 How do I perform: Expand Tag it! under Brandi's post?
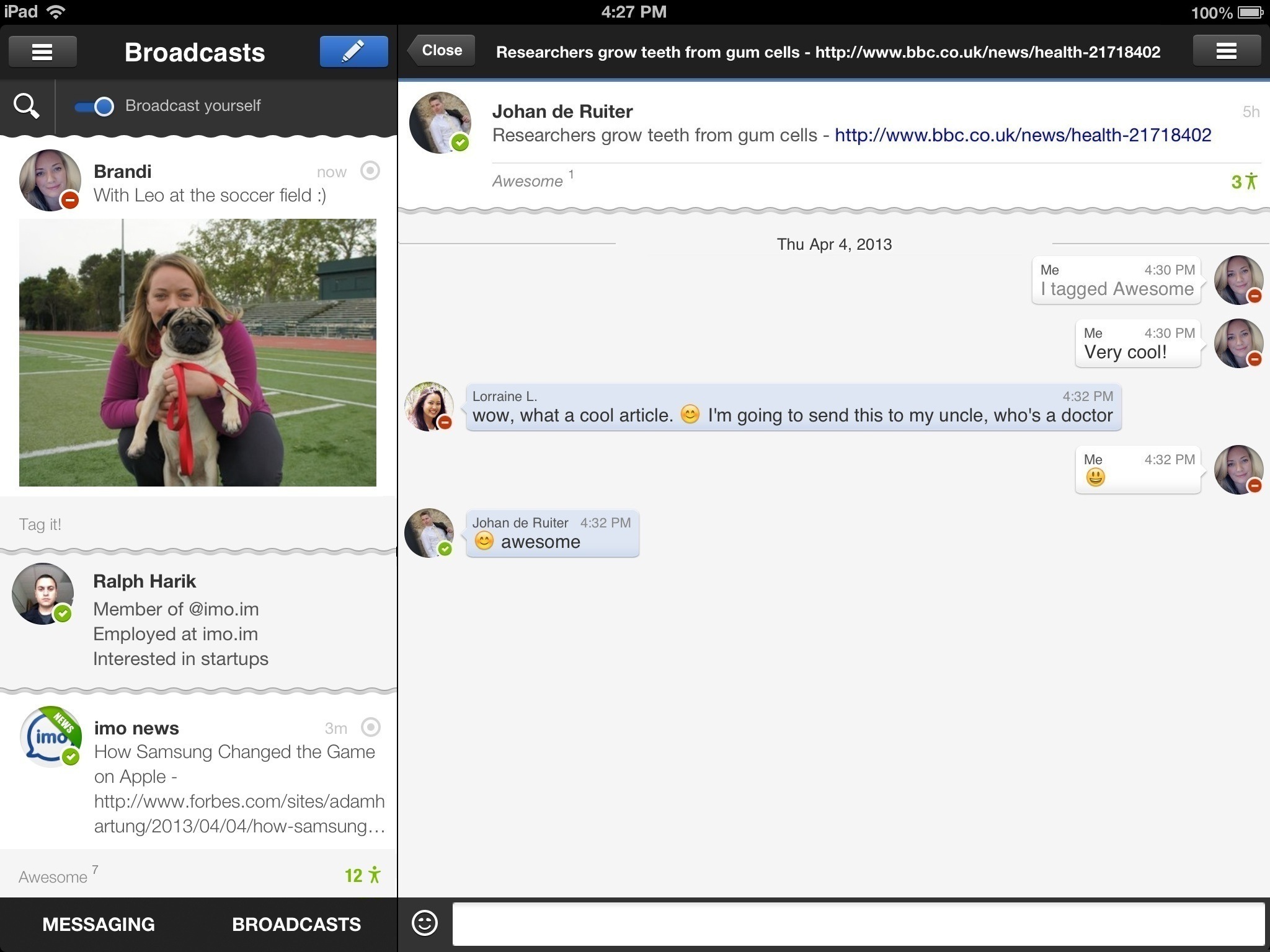(x=40, y=524)
